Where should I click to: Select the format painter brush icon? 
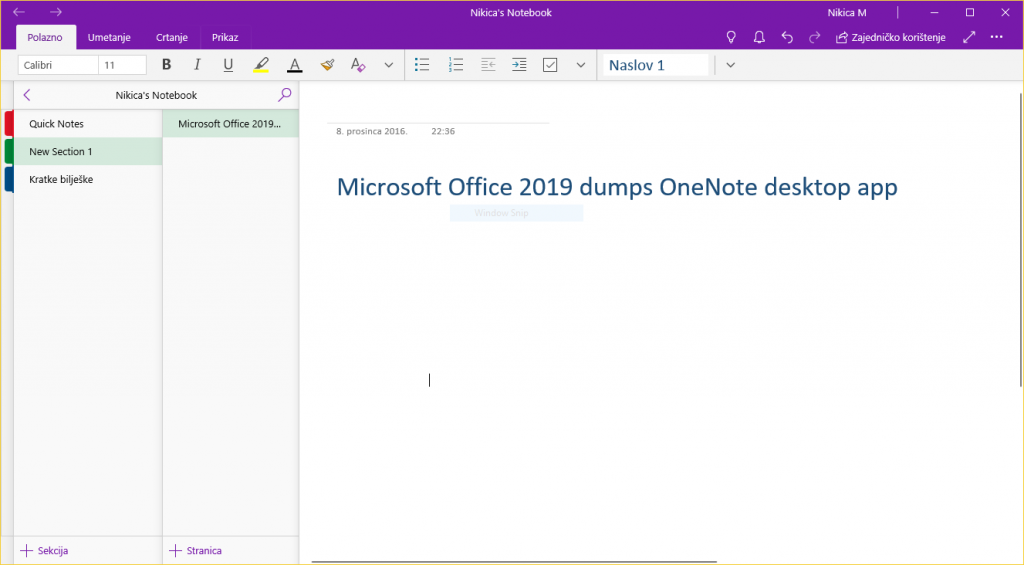coord(327,65)
